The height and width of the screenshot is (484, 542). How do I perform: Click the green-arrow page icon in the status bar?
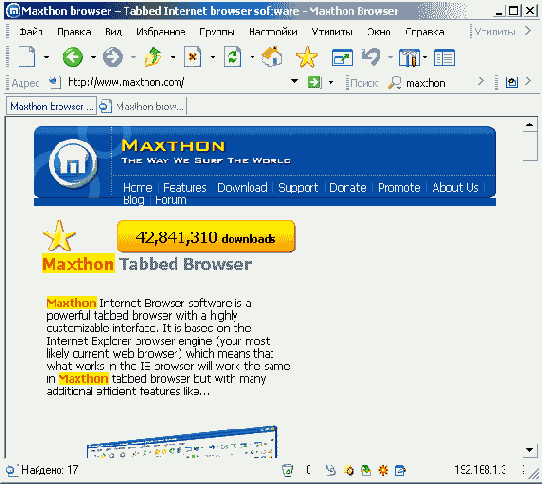[x=366, y=470]
